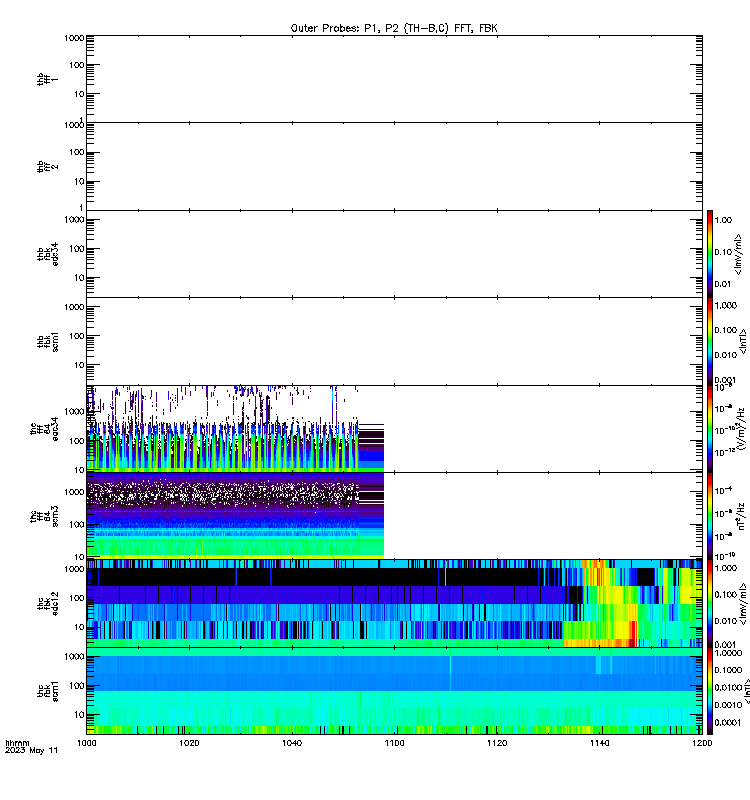Click the "1020" time tick label
Viewport: 750px width, 800px height.
[189, 743]
